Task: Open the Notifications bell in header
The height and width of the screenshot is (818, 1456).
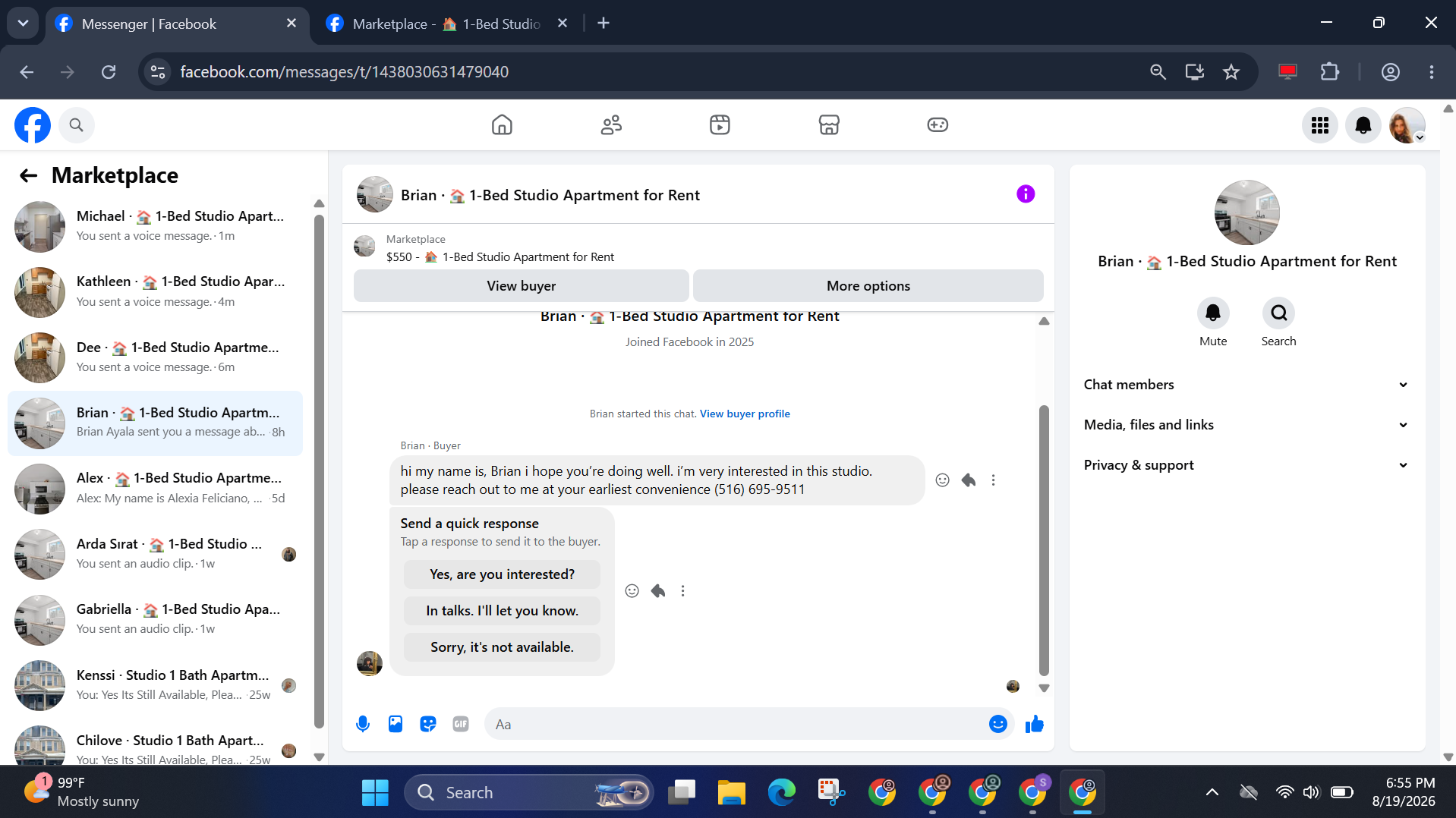Action: point(1363,125)
